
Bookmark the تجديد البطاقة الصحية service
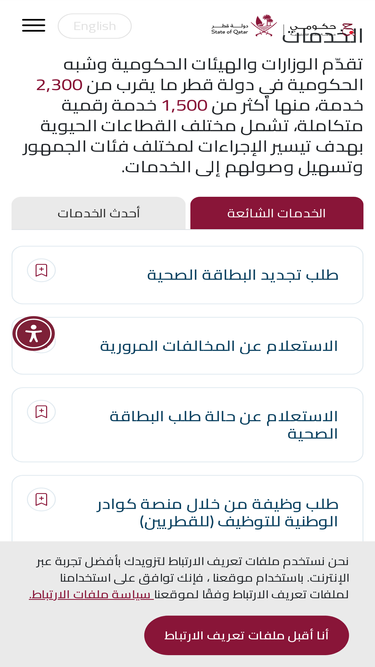click(41, 270)
